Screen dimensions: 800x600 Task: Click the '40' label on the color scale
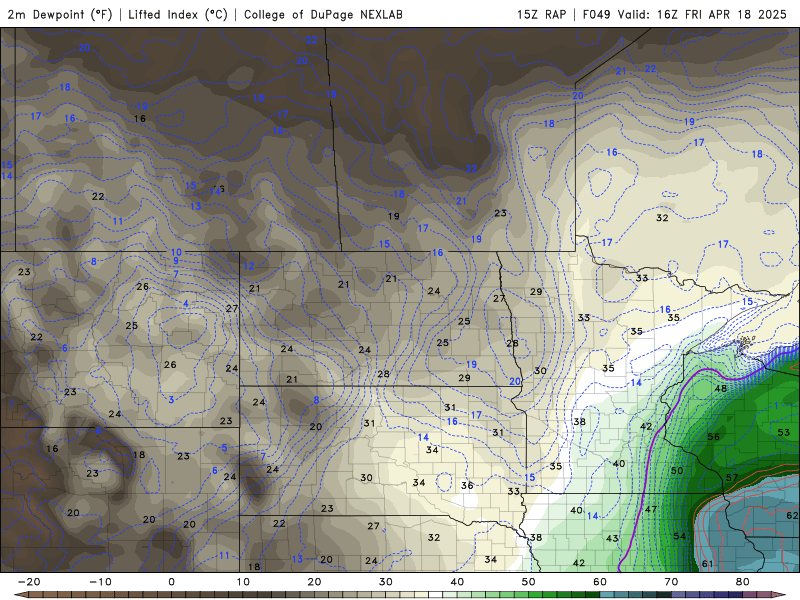point(457,582)
